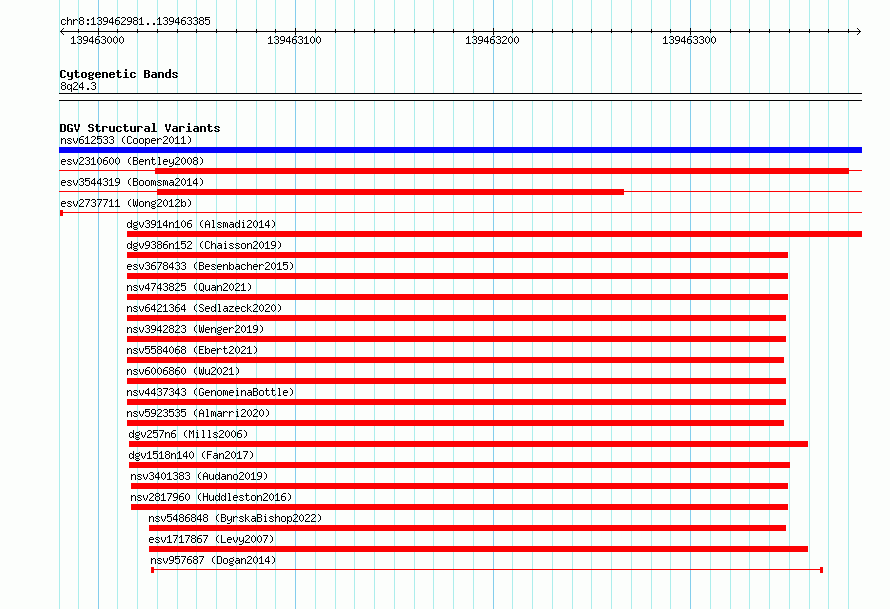Click the nsv6421364 red variant bar

(x=456, y=318)
